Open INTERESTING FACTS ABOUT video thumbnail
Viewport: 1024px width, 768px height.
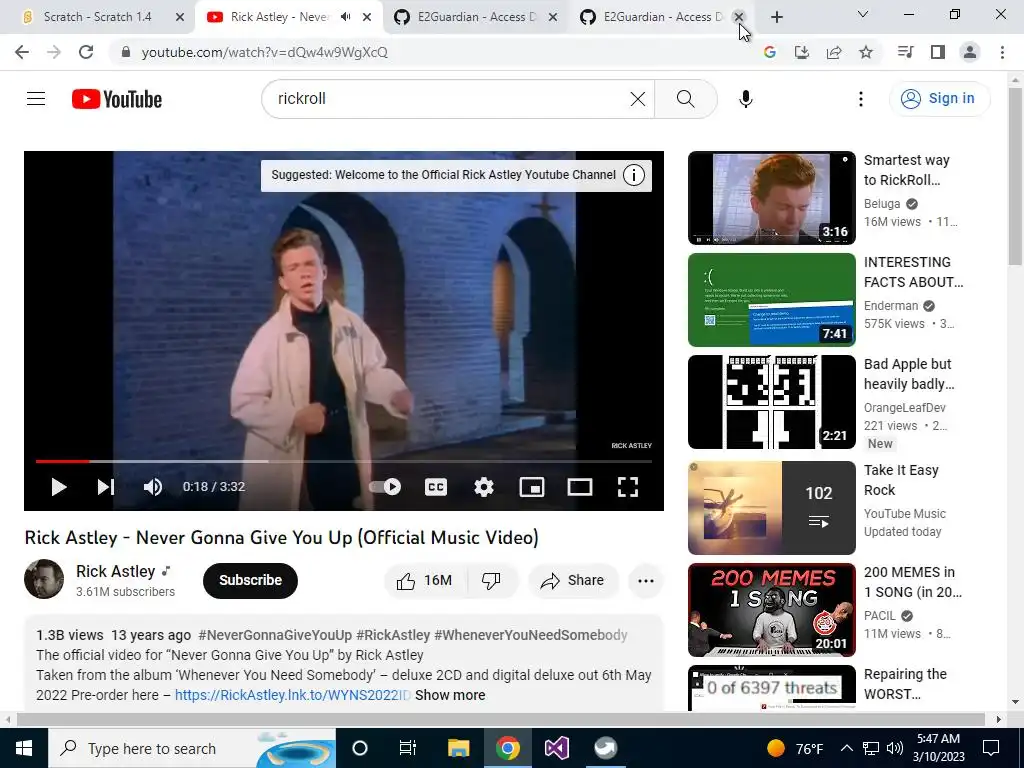point(771,300)
